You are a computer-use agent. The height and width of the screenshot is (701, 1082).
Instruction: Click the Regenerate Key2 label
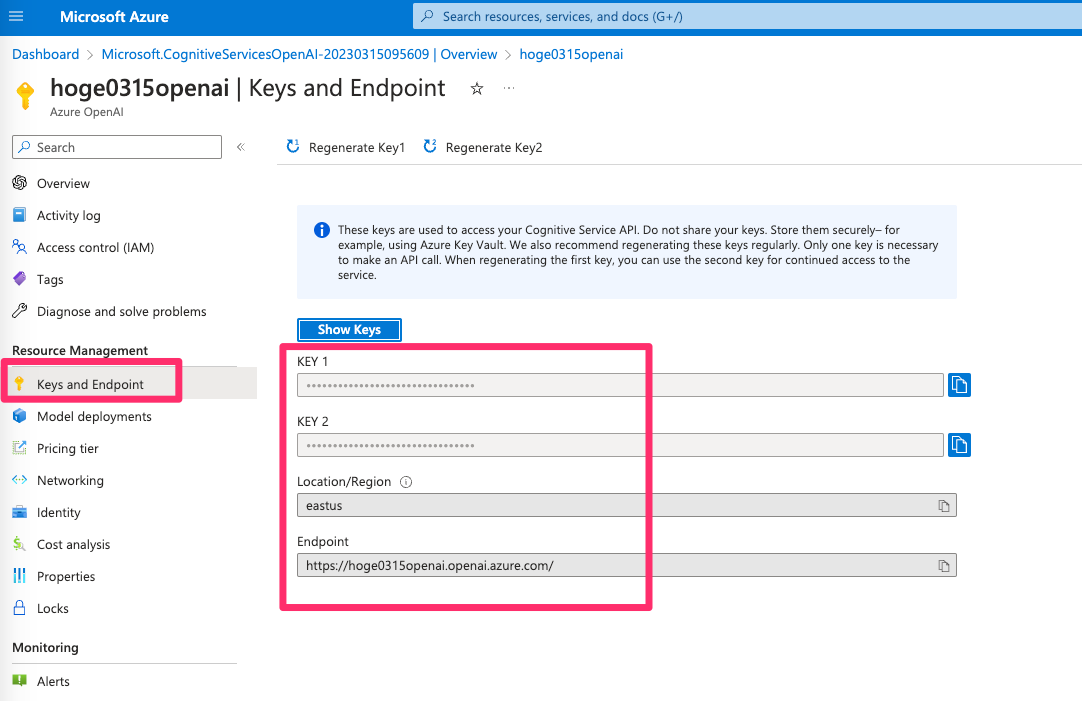[x=494, y=148]
